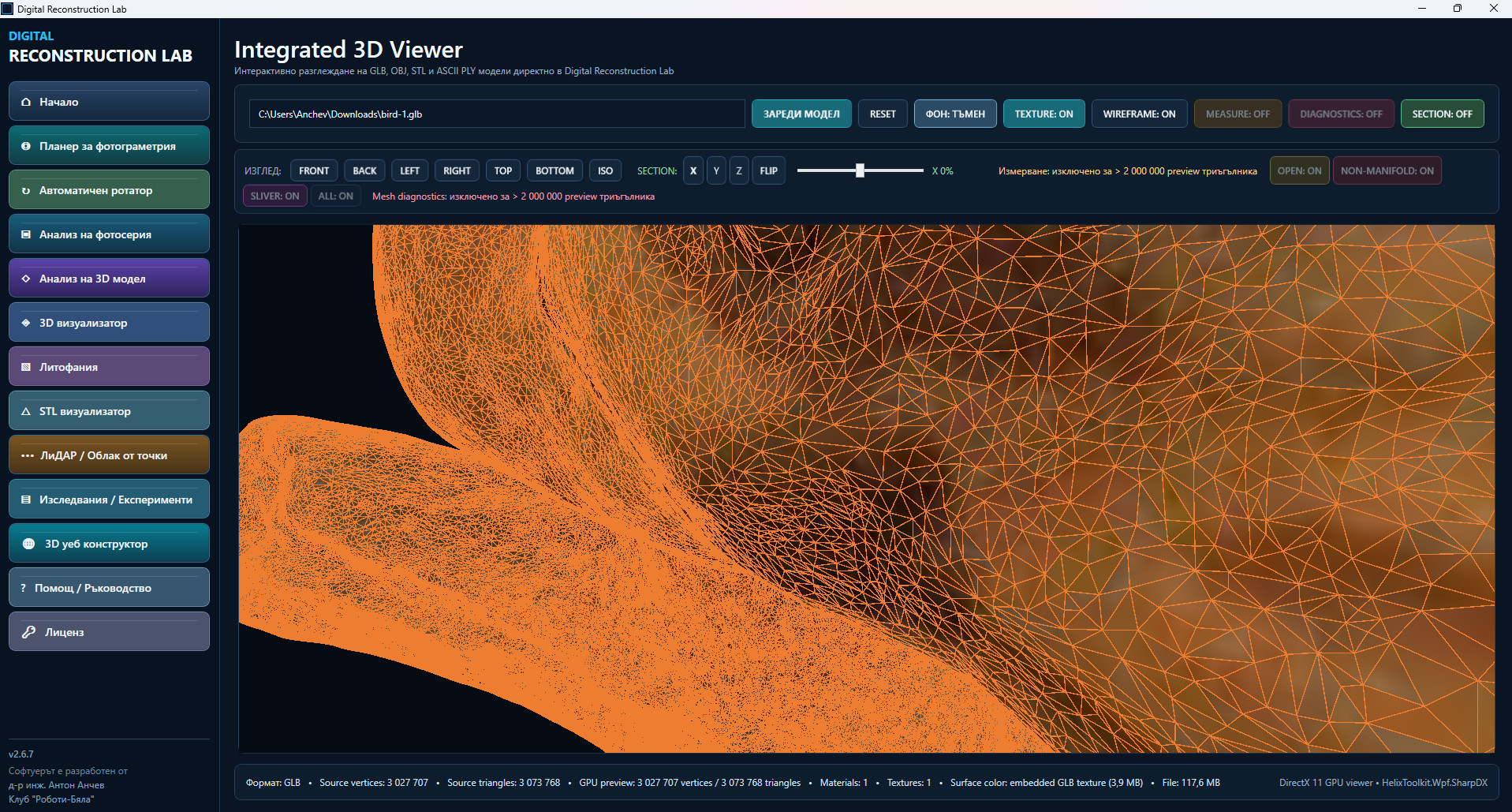Click the icon next to Планер за фотограметрия
Image resolution: width=1512 pixels, height=812 pixels.
(26, 146)
